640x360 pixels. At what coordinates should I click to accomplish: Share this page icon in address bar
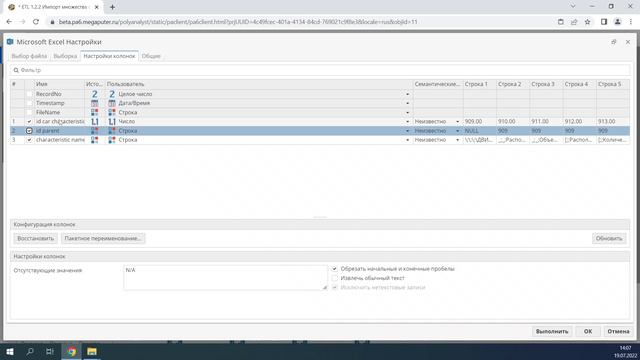574,22
